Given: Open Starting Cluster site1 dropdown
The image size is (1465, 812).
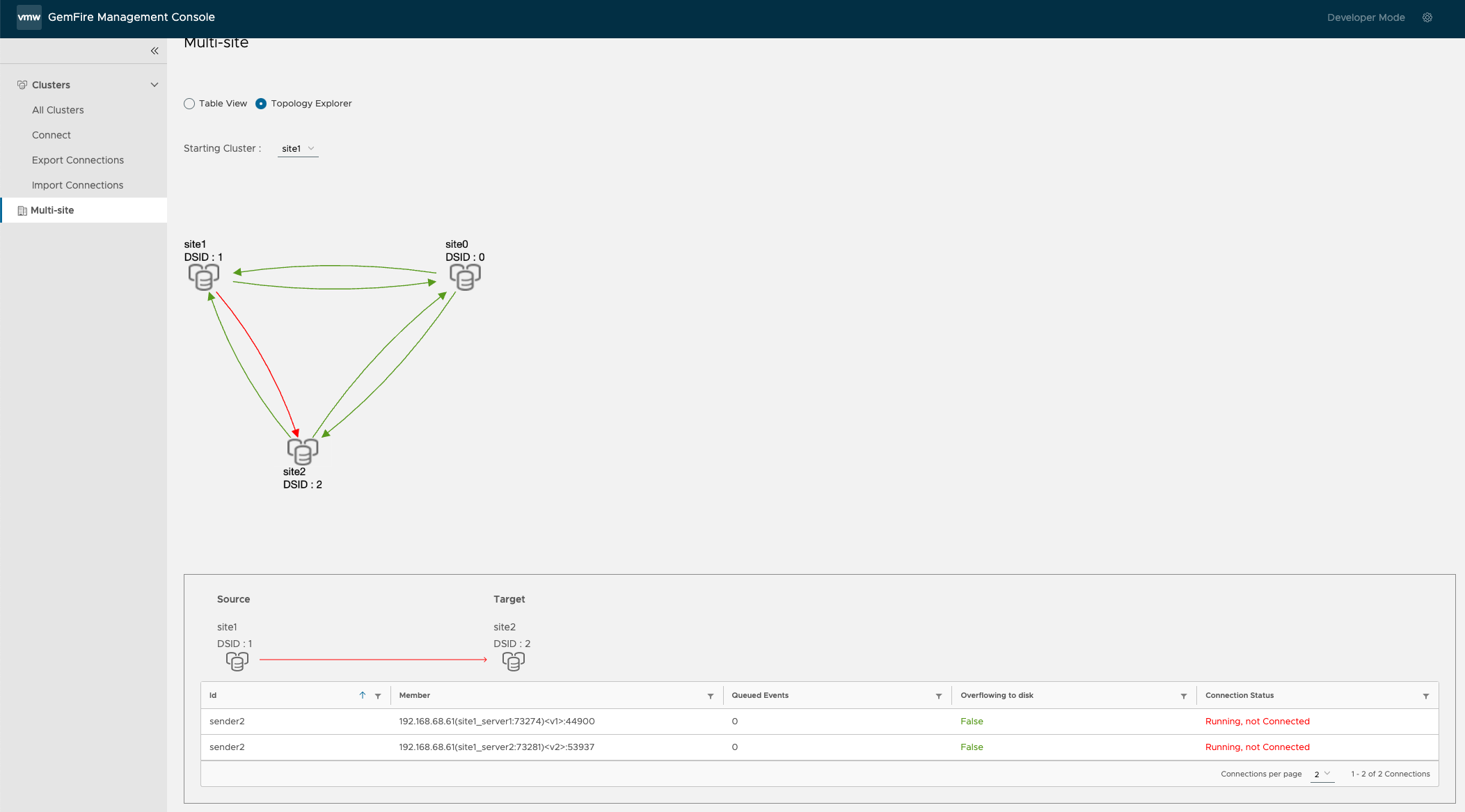Looking at the screenshot, I should (x=298, y=149).
